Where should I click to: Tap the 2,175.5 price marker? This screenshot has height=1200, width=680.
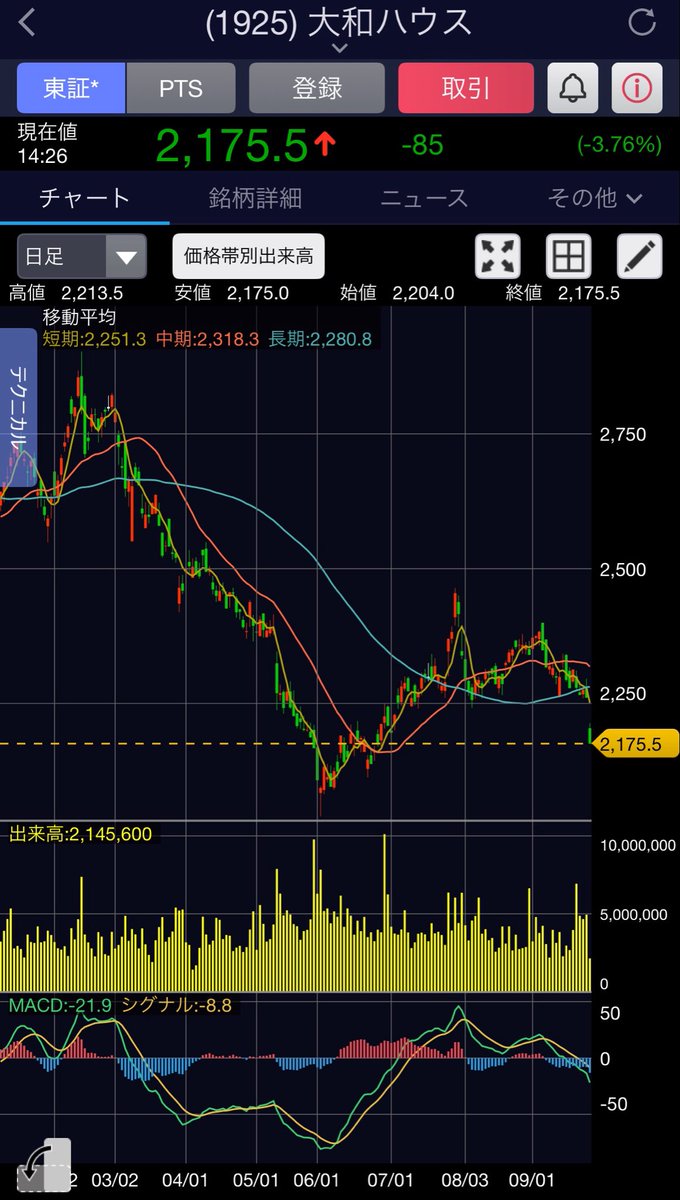(637, 744)
